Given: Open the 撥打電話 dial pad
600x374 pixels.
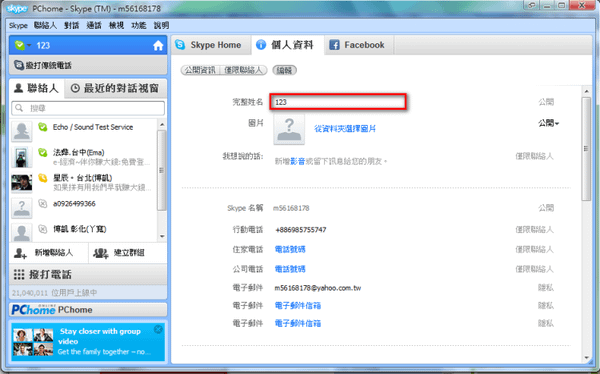Looking at the screenshot, I should click(88, 274).
